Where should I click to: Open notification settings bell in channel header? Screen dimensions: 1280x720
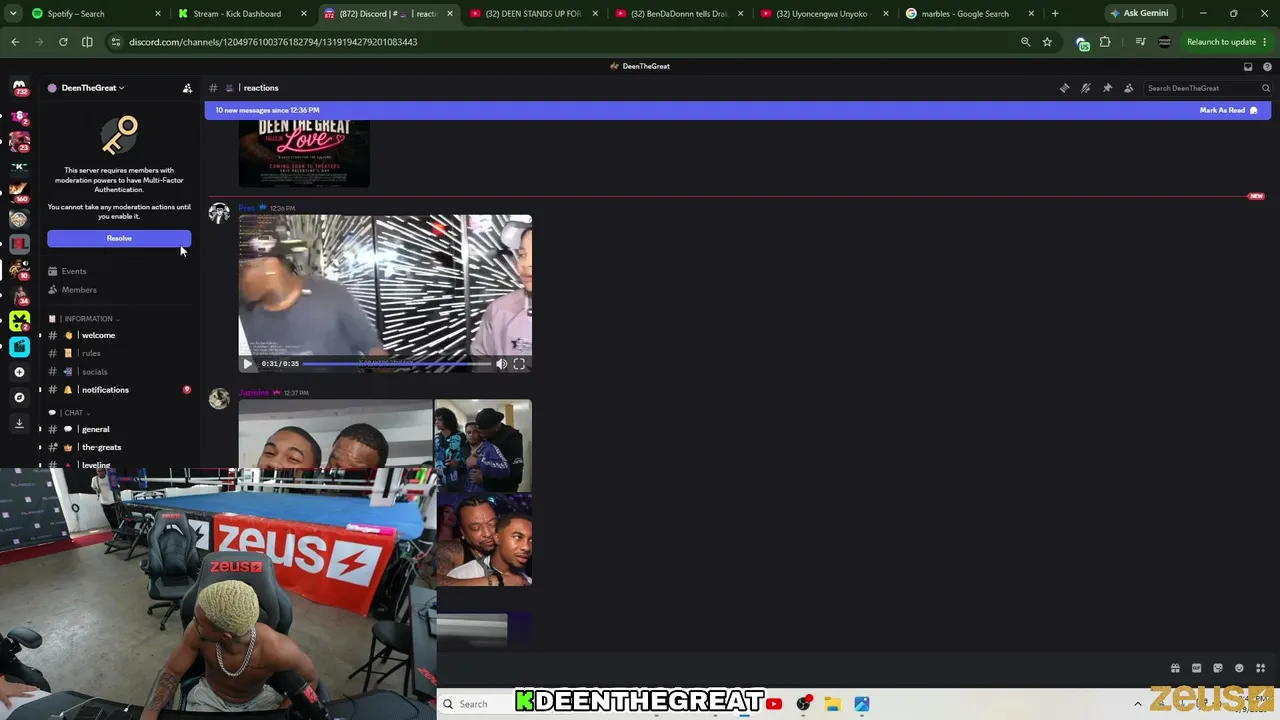tap(1086, 88)
